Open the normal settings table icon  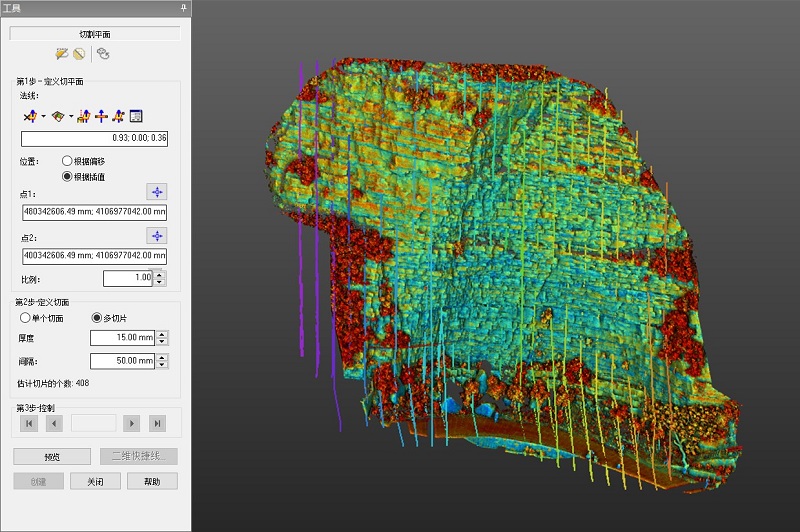(136, 116)
